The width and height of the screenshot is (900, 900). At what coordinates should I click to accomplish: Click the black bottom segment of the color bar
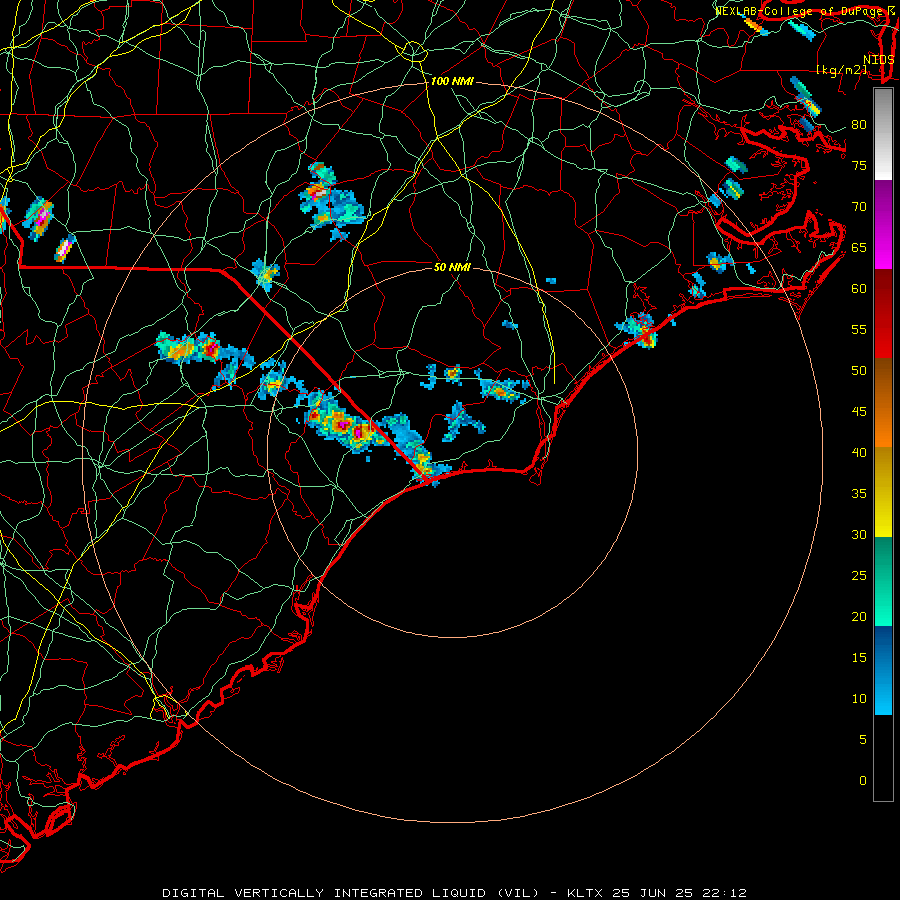tap(883, 758)
